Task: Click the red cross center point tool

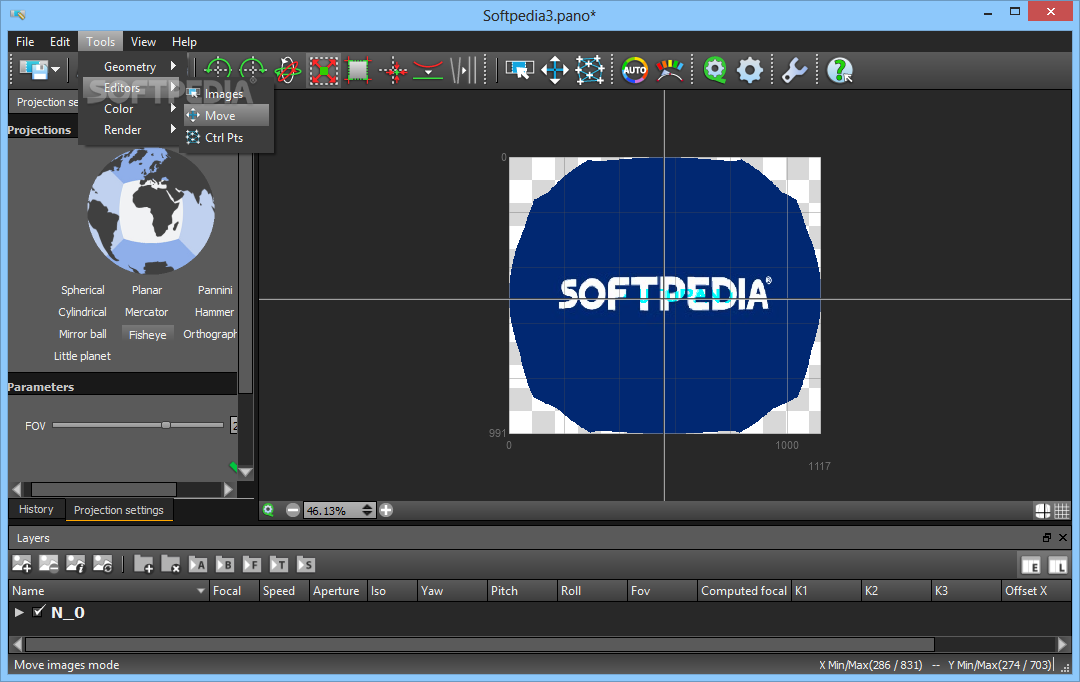Action: (x=393, y=70)
